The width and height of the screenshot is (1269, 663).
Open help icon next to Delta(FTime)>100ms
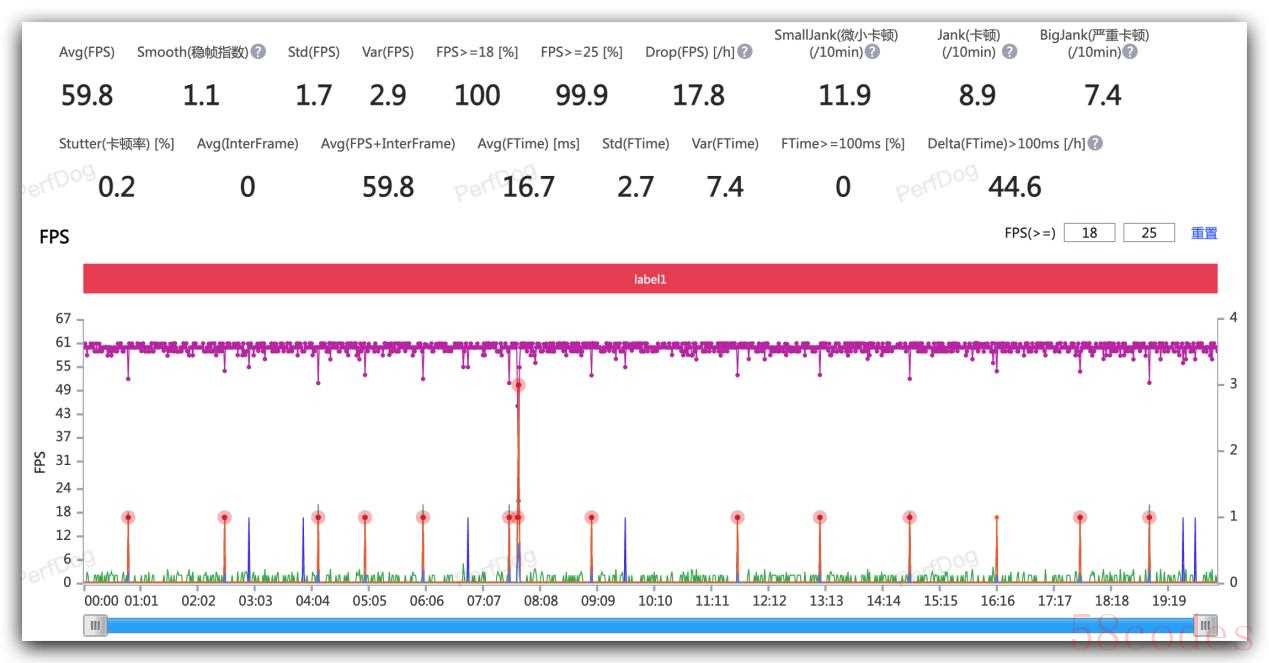(1095, 143)
